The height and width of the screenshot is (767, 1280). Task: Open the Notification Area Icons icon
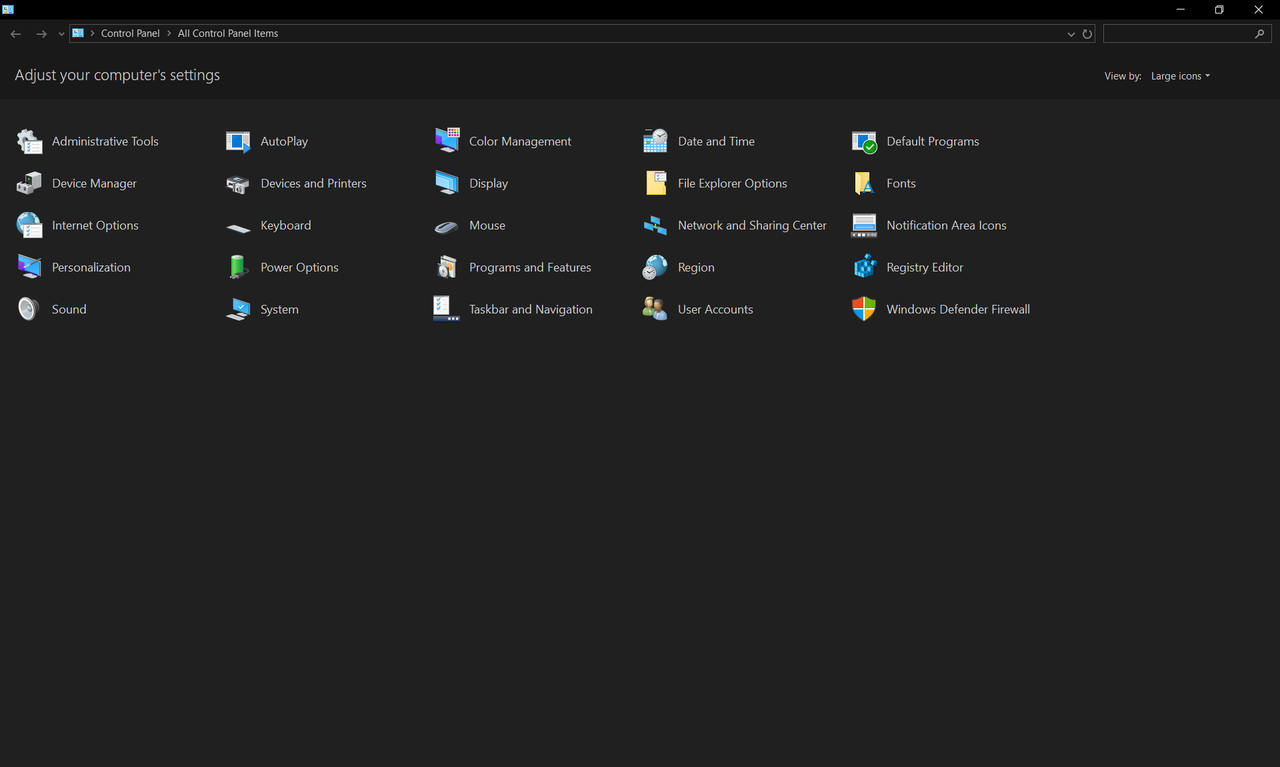[864, 225]
